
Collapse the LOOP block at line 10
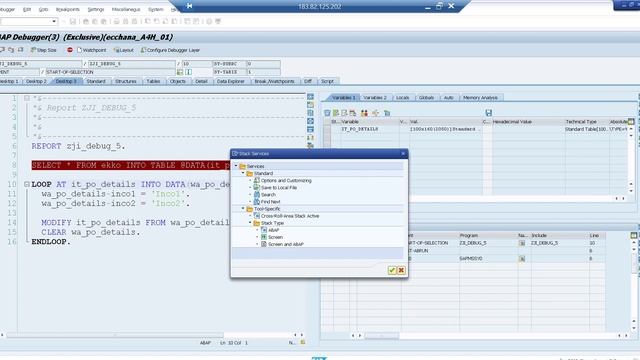pos(27,184)
